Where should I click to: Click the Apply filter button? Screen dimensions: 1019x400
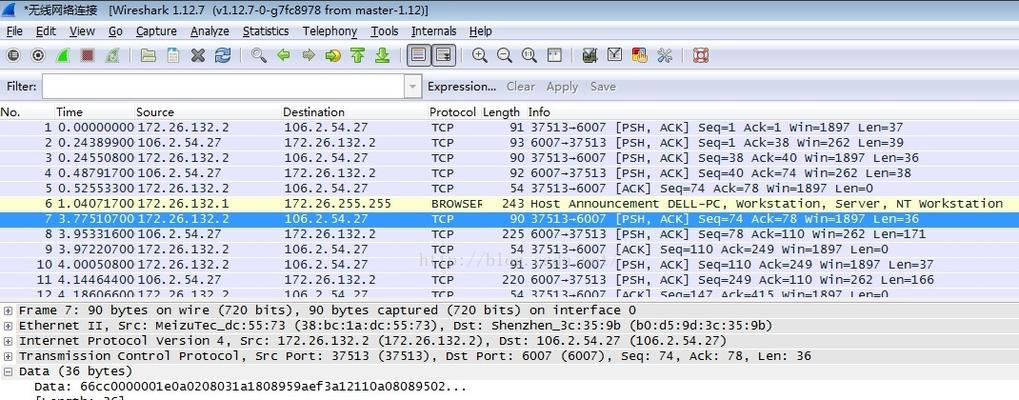(x=562, y=86)
